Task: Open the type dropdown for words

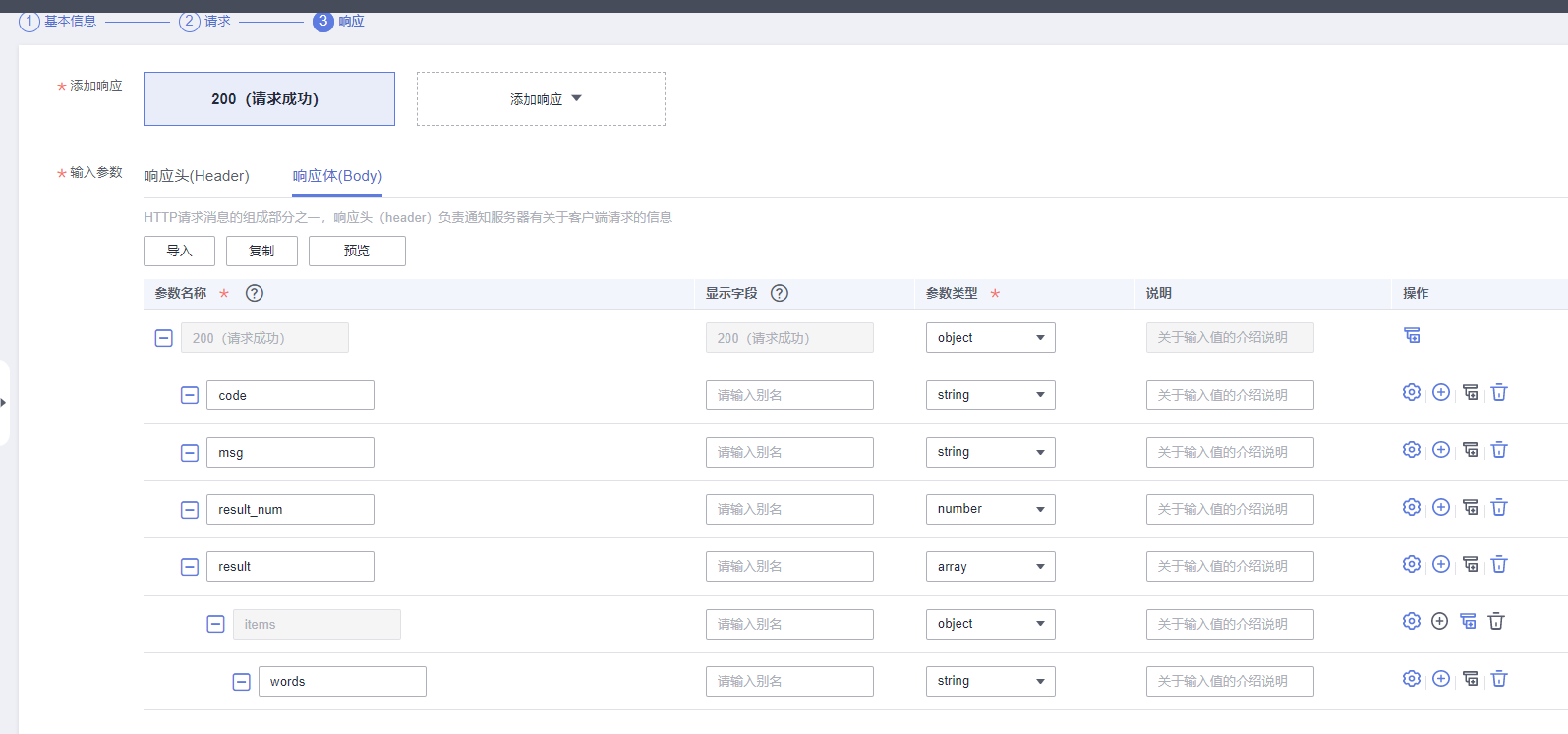Action: (x=990, y=681)
